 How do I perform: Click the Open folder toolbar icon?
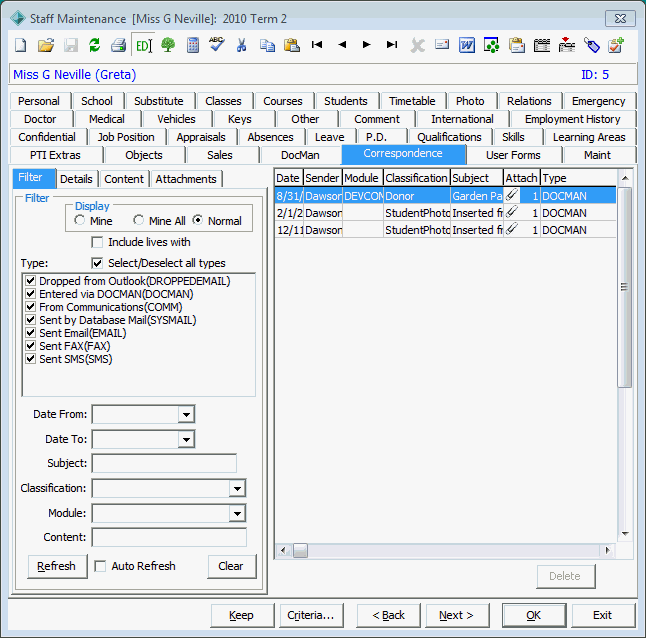pyautogui.click(x=46, y=45)
